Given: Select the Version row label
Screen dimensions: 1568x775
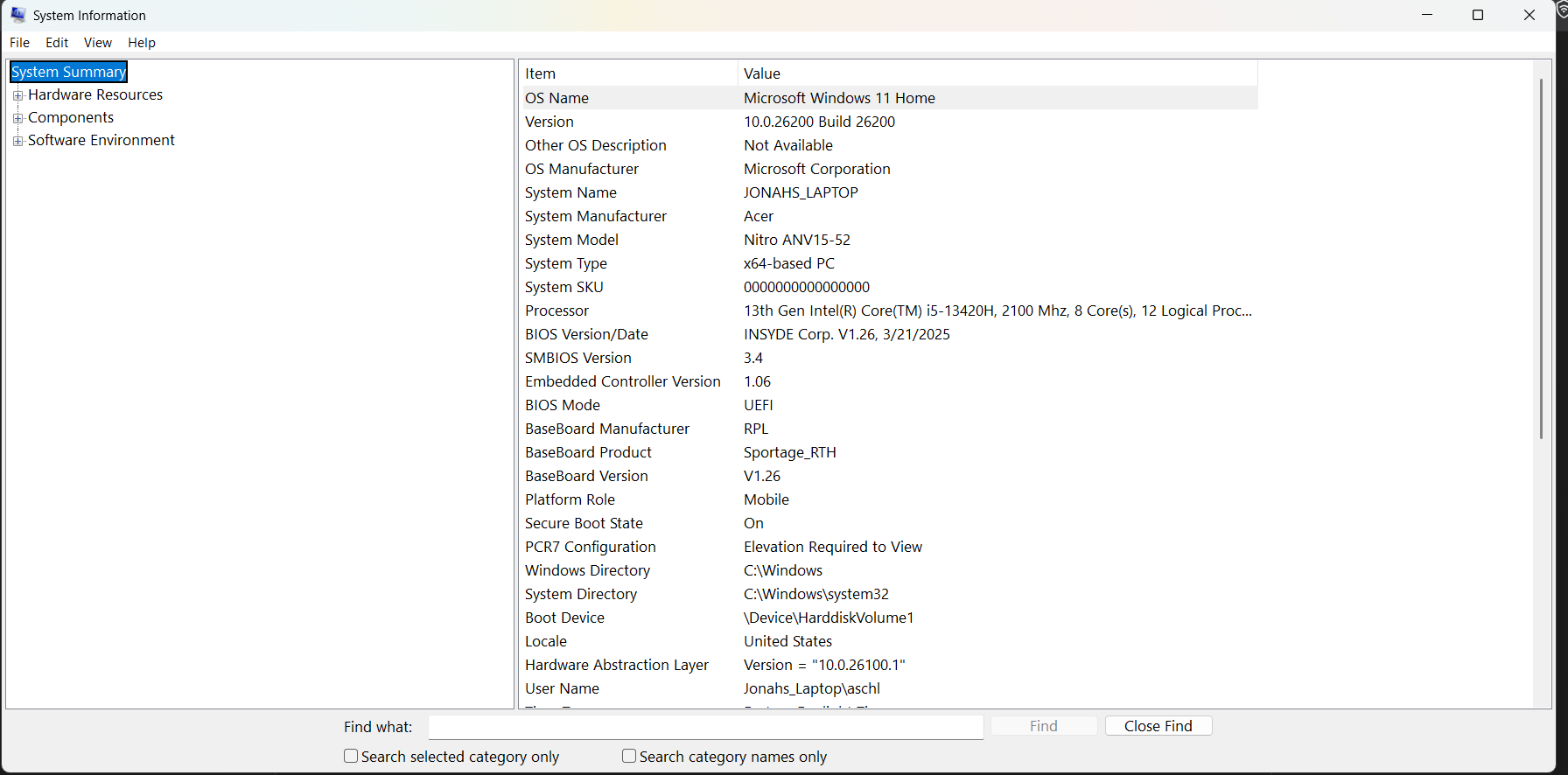Looking at the screenshot, I should pyautogui.click(x=549, y=122).
